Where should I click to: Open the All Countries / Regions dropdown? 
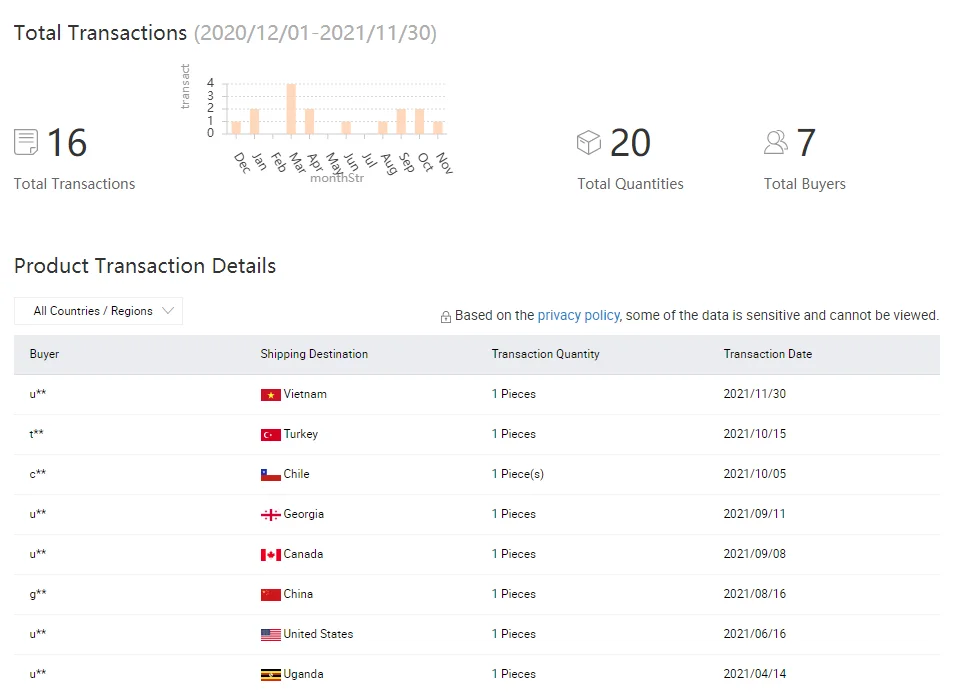tap(98, 311)
